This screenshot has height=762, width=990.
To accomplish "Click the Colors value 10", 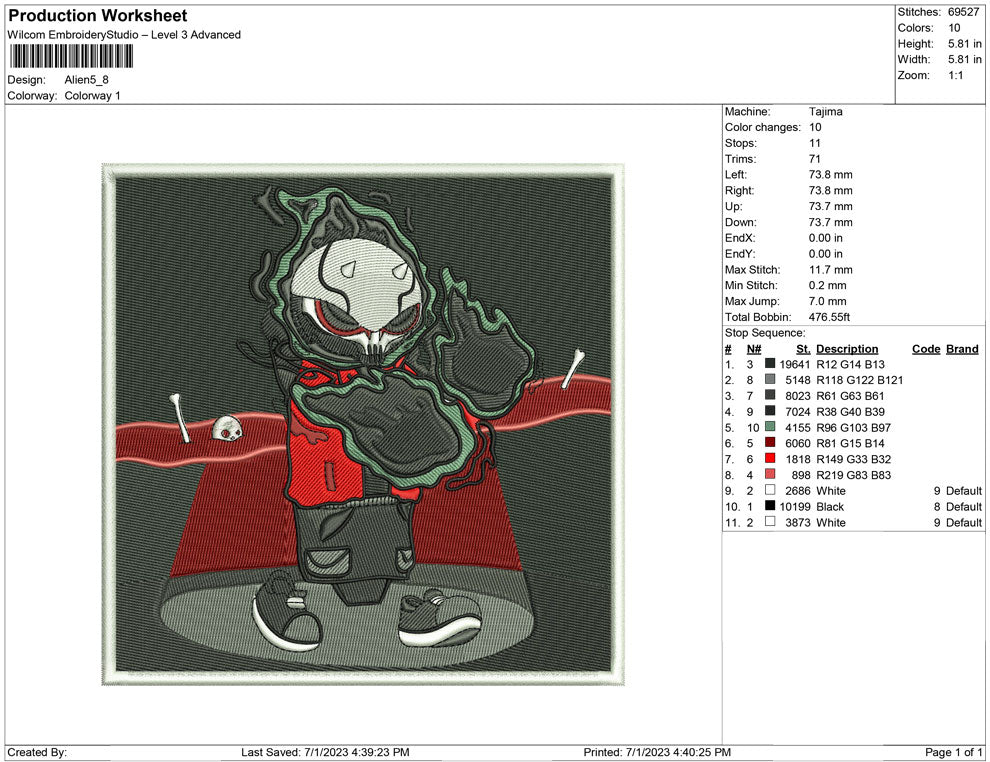I will (954, 28).
